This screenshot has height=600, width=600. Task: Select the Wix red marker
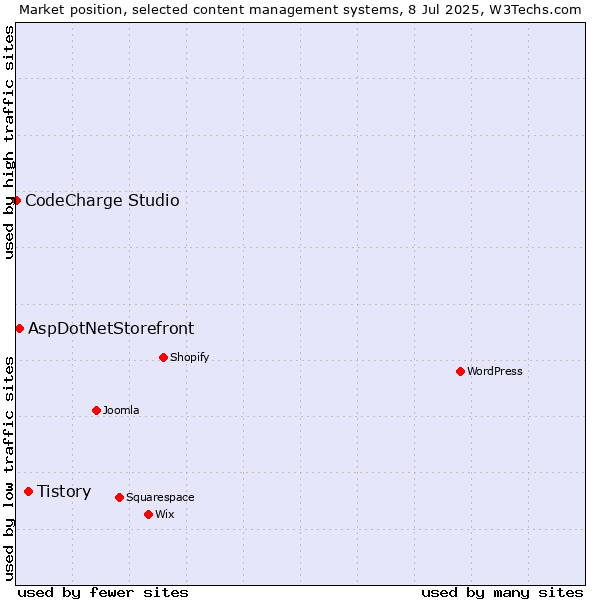(x=148, y=515)
